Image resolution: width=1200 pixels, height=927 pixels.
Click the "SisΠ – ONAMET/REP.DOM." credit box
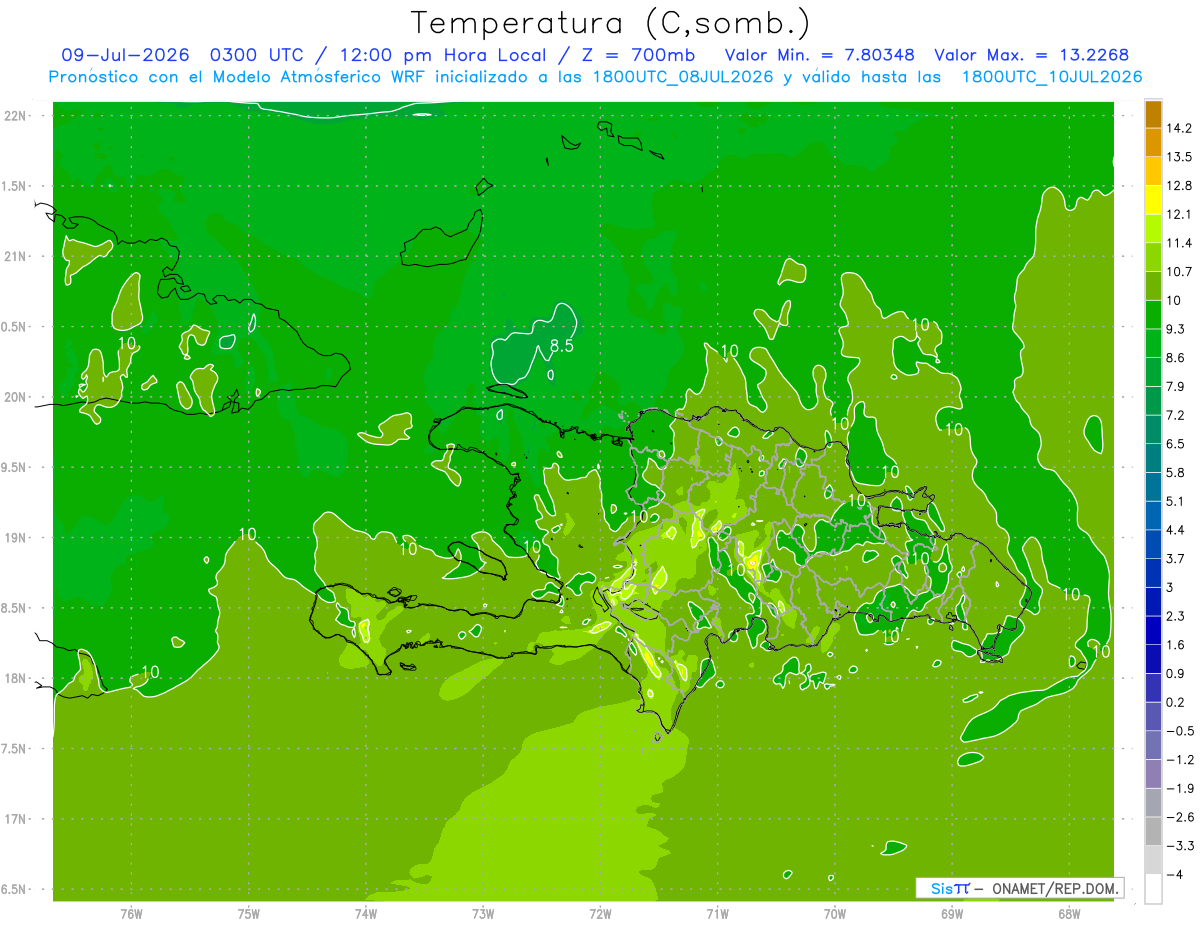[1020, 888]
